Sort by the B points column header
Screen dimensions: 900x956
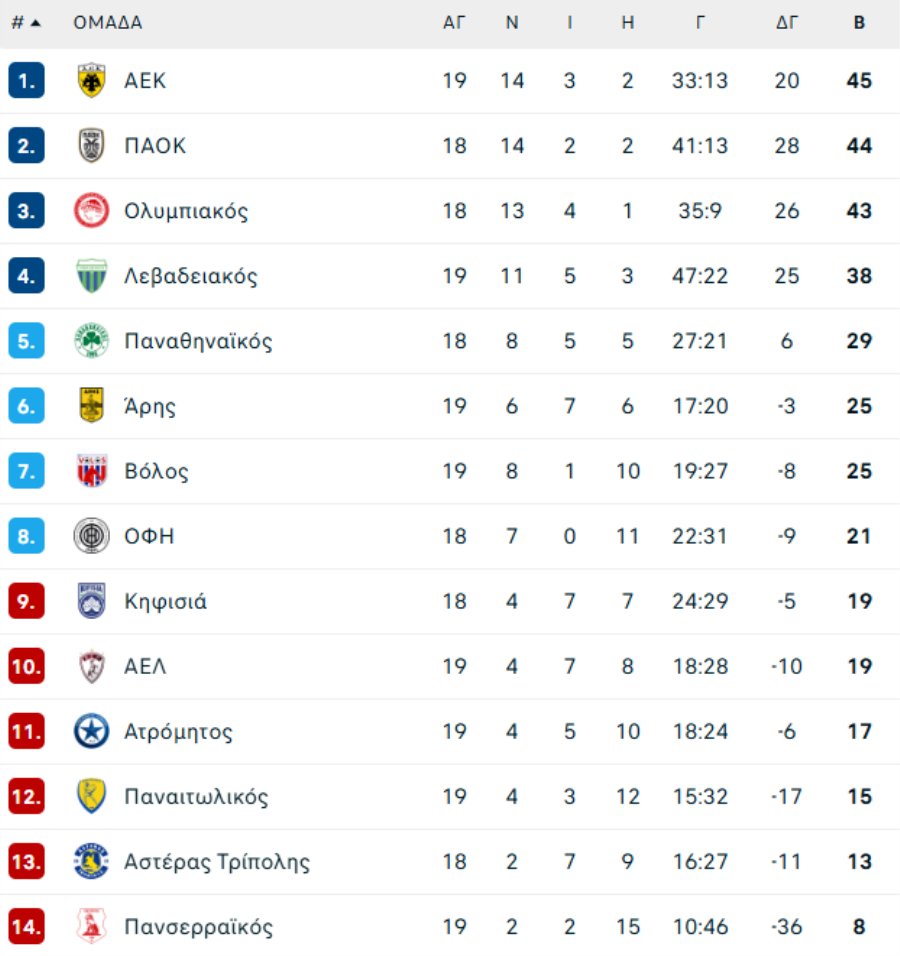[859, 23]
